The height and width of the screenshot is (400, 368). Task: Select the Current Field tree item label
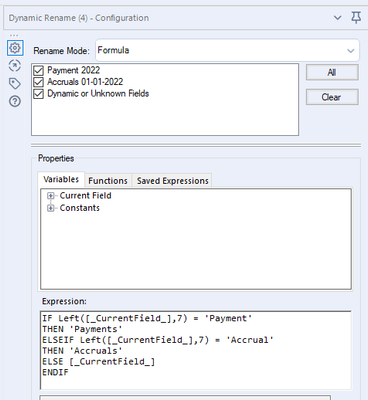(85, 196)
